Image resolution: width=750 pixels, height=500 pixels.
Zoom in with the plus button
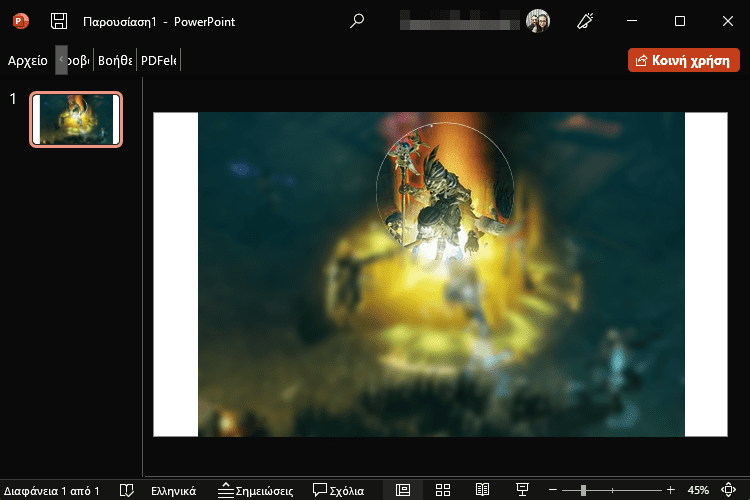point(671,490)
